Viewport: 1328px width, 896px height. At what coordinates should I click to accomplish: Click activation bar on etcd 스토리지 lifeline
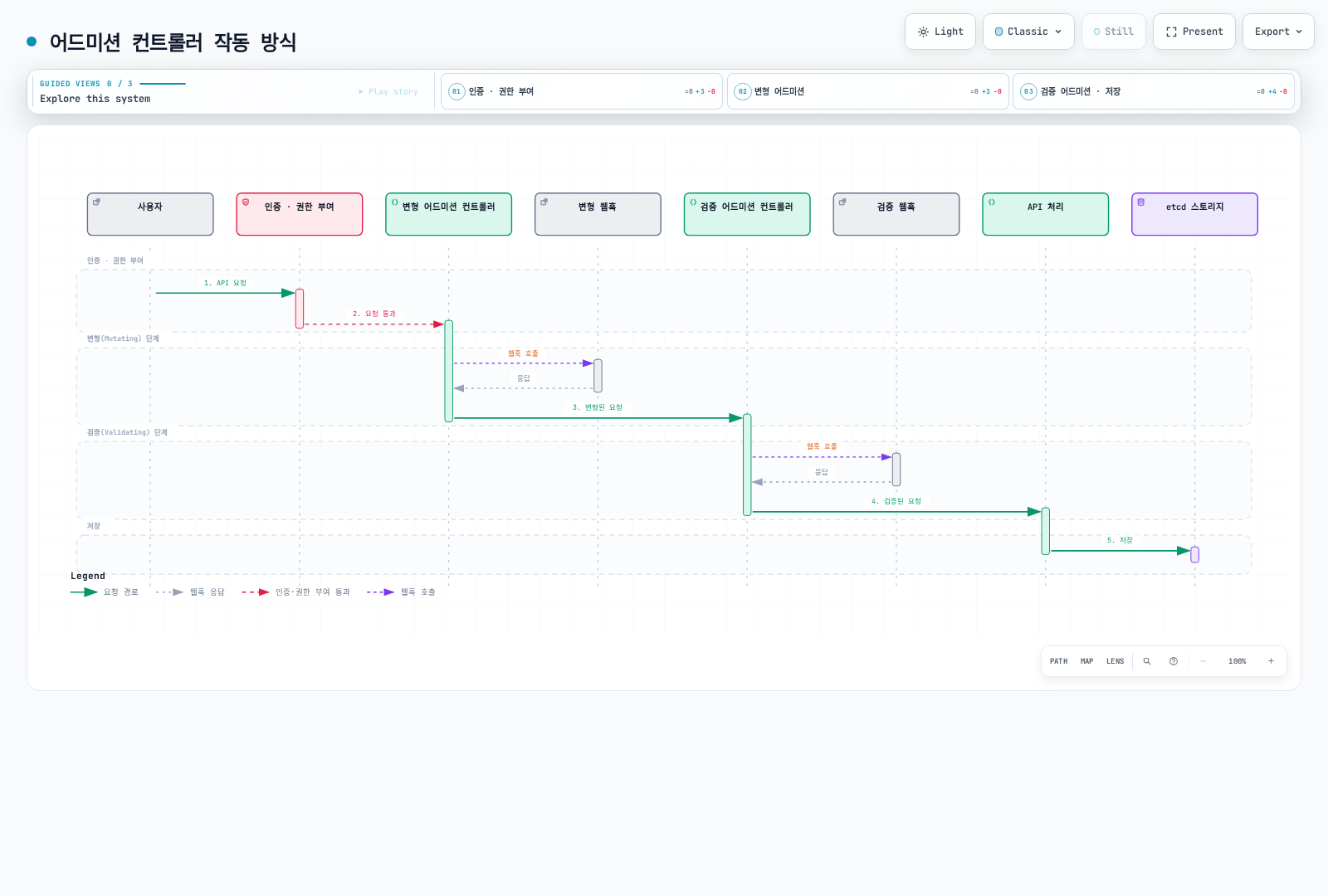pyautogui.click(x=1195, y=554)
